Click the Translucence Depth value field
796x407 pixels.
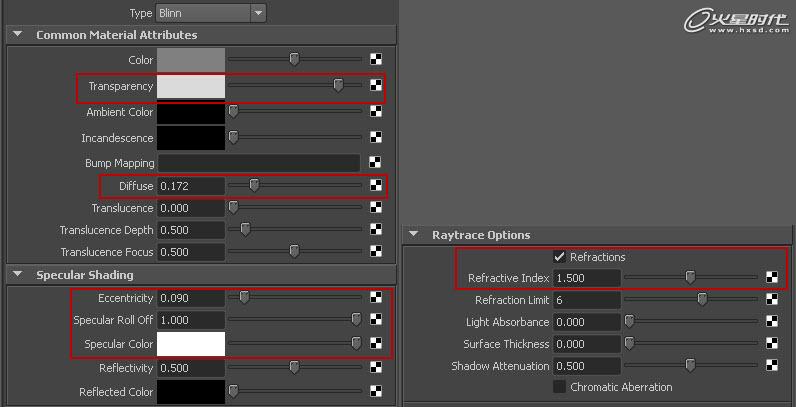[x=191, y=230]
